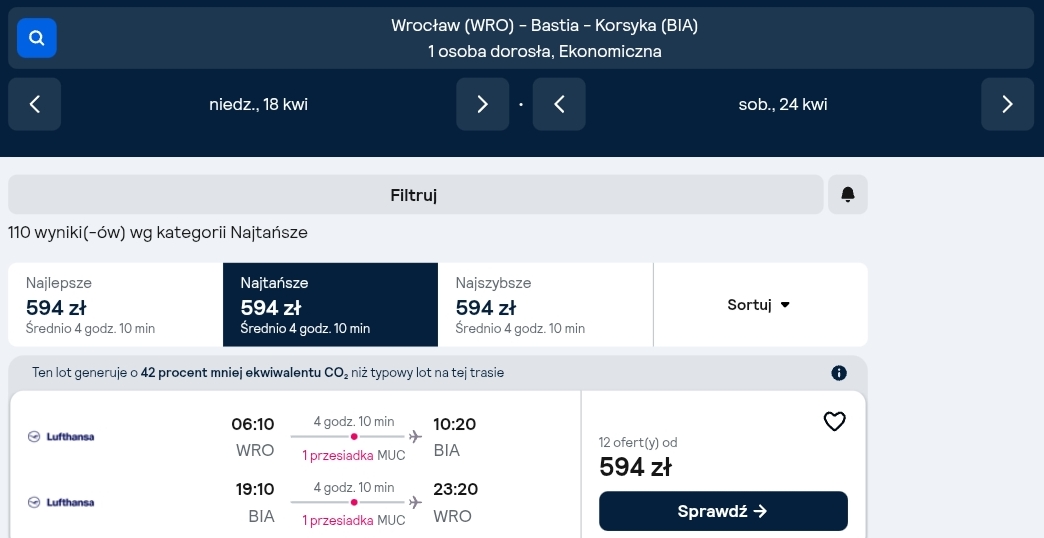Go to next return date after 24 kwi
1044x538 pixels.
pos(1007,104)
